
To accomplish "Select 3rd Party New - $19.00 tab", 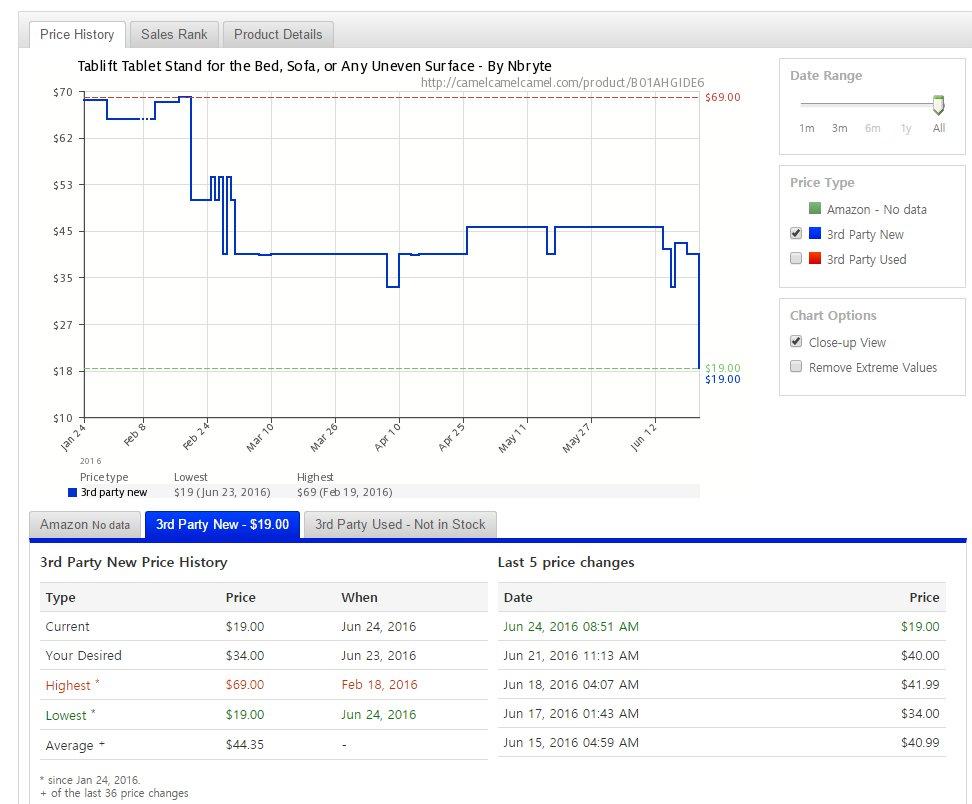I will click(x=222, y=524).
